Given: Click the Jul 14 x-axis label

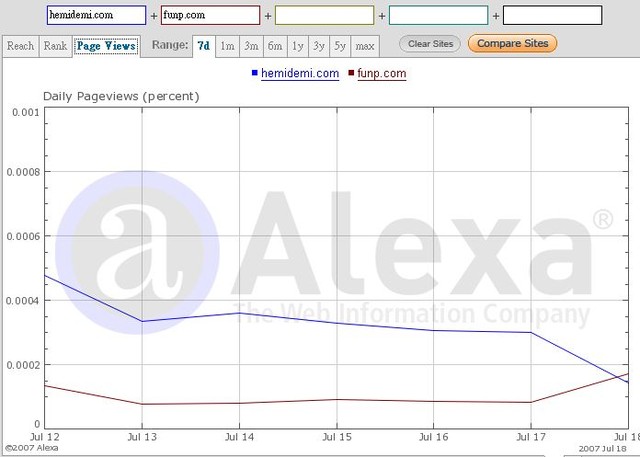Looking at the screenshot, I should [239, 437].
